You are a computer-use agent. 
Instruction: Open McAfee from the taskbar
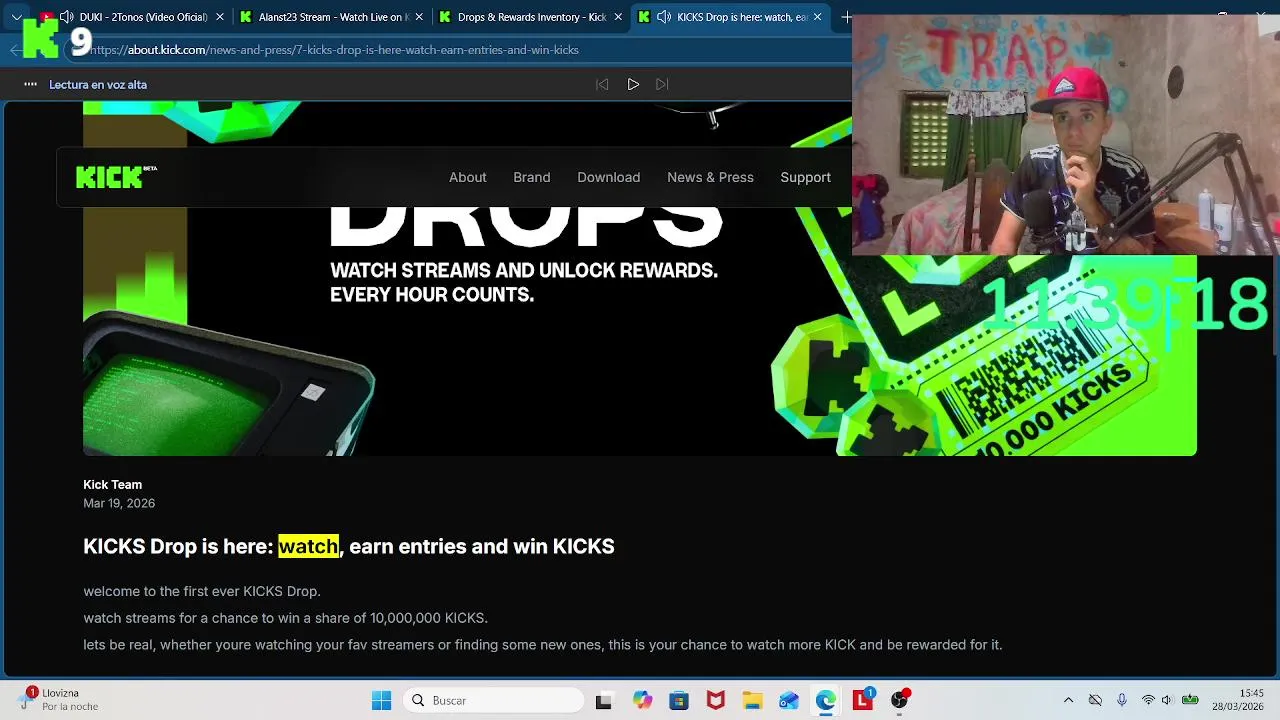pyautogui.click(x=715, y=701)
